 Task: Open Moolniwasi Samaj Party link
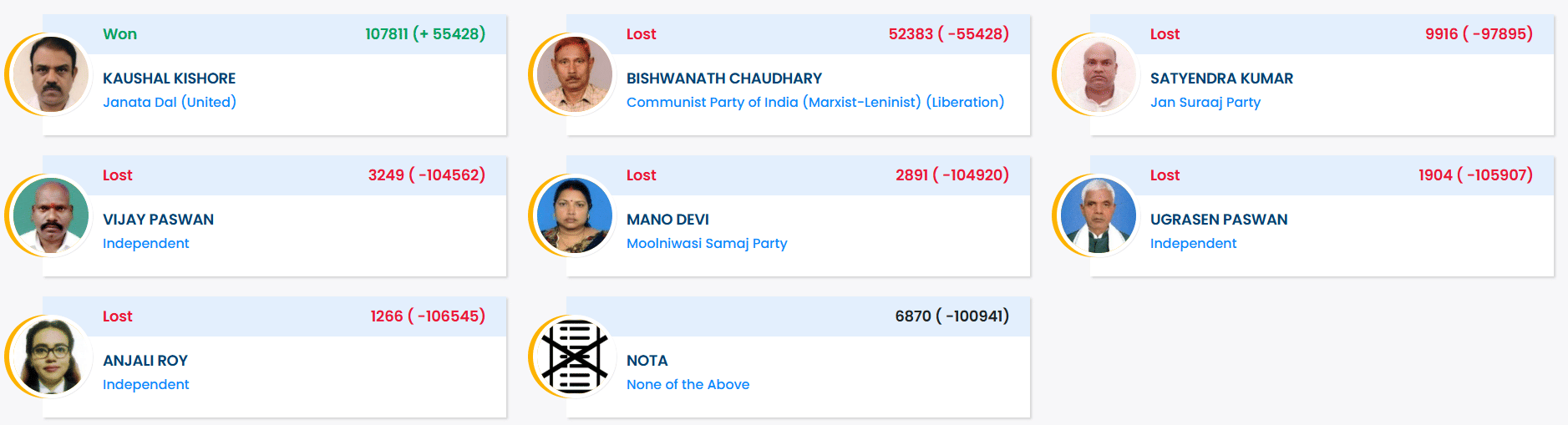point(706,243)
